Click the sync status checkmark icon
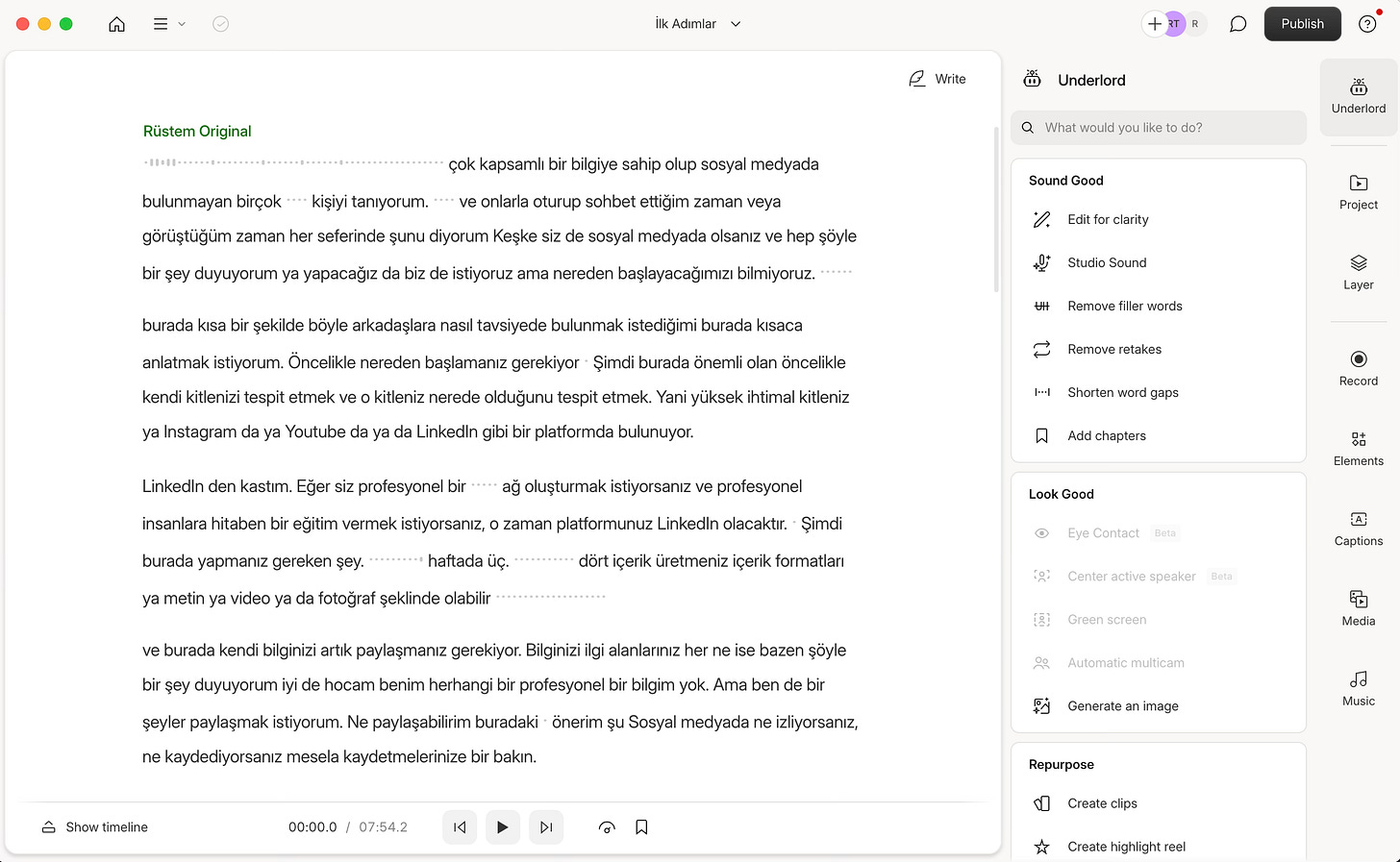Screen dimensions: 1400x862 coord(220,24)
